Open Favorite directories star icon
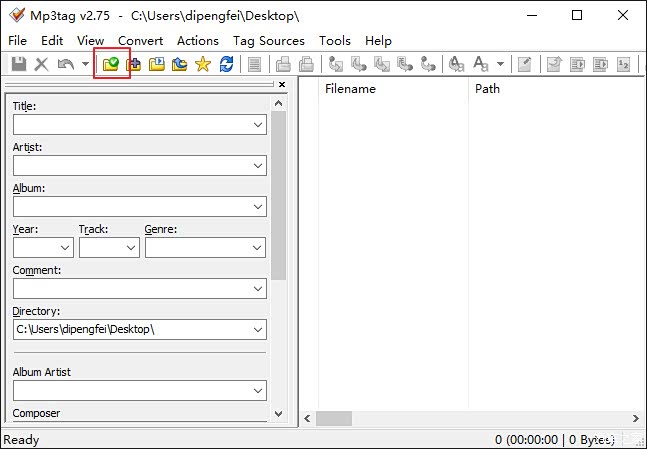 pyautogui.click(x=203, y=64)
